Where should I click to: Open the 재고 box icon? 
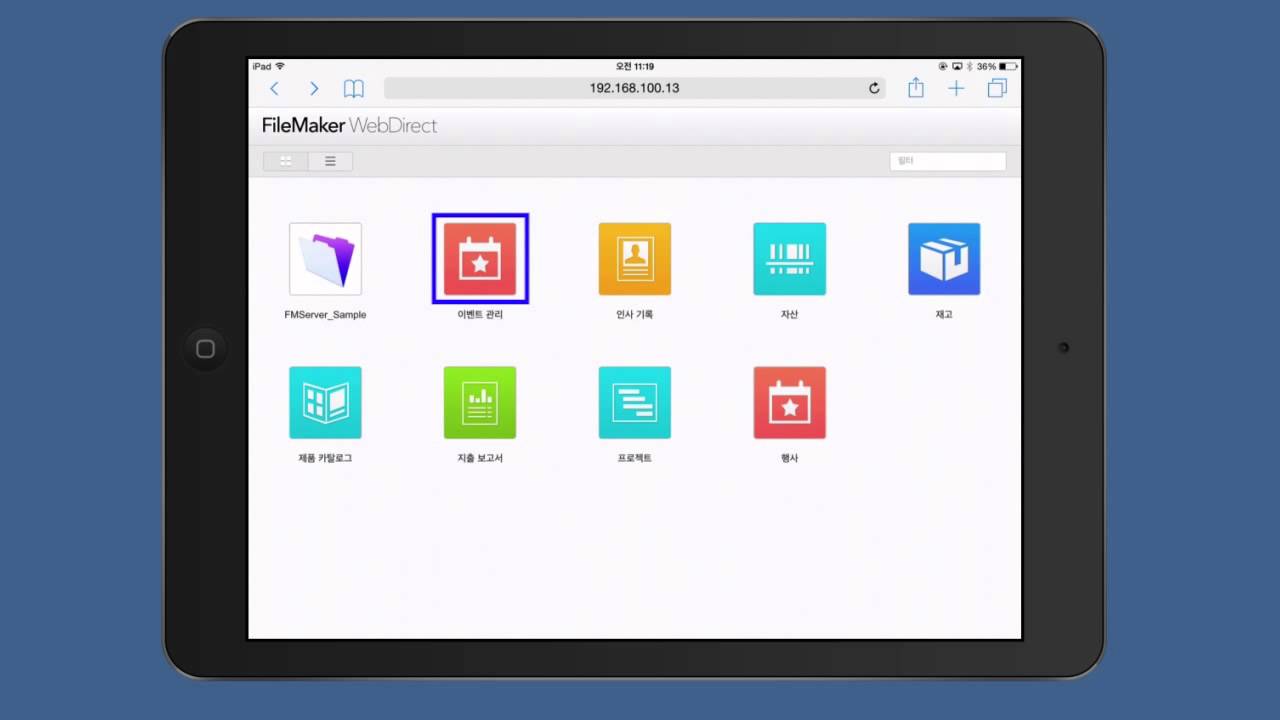click(x=944, y=259)
